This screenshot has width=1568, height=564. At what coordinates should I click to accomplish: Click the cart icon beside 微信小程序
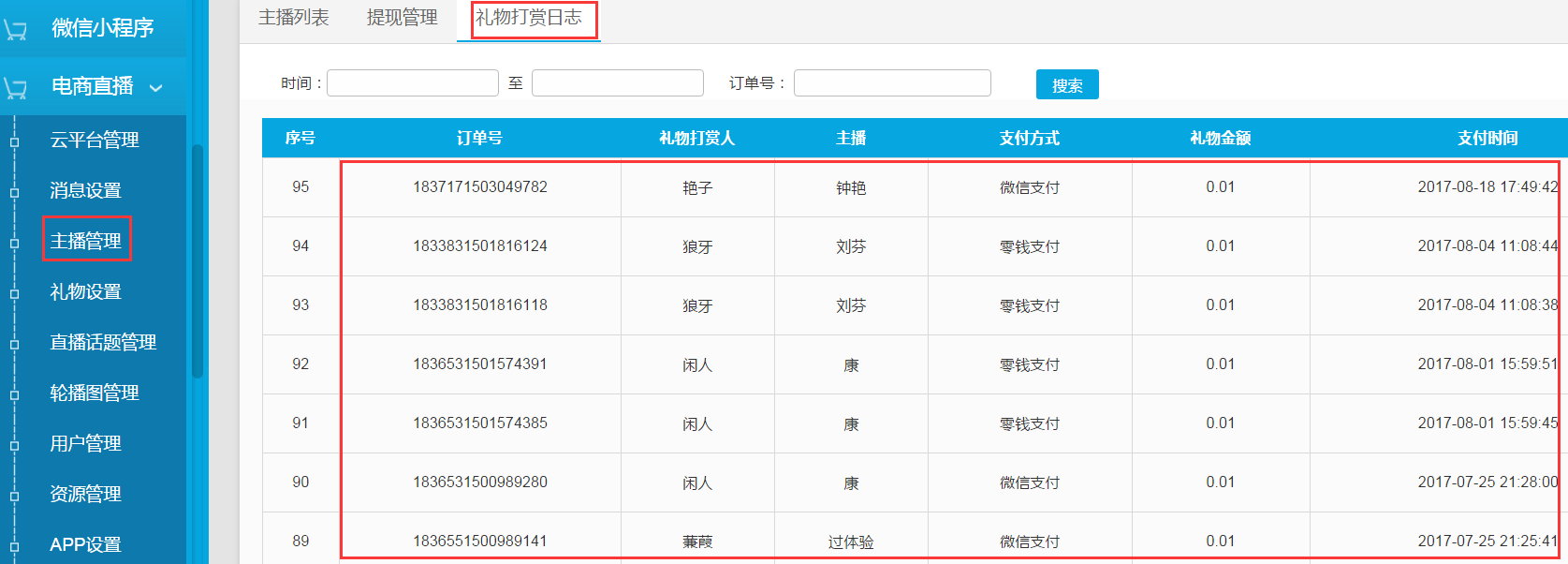coord(16,29)
